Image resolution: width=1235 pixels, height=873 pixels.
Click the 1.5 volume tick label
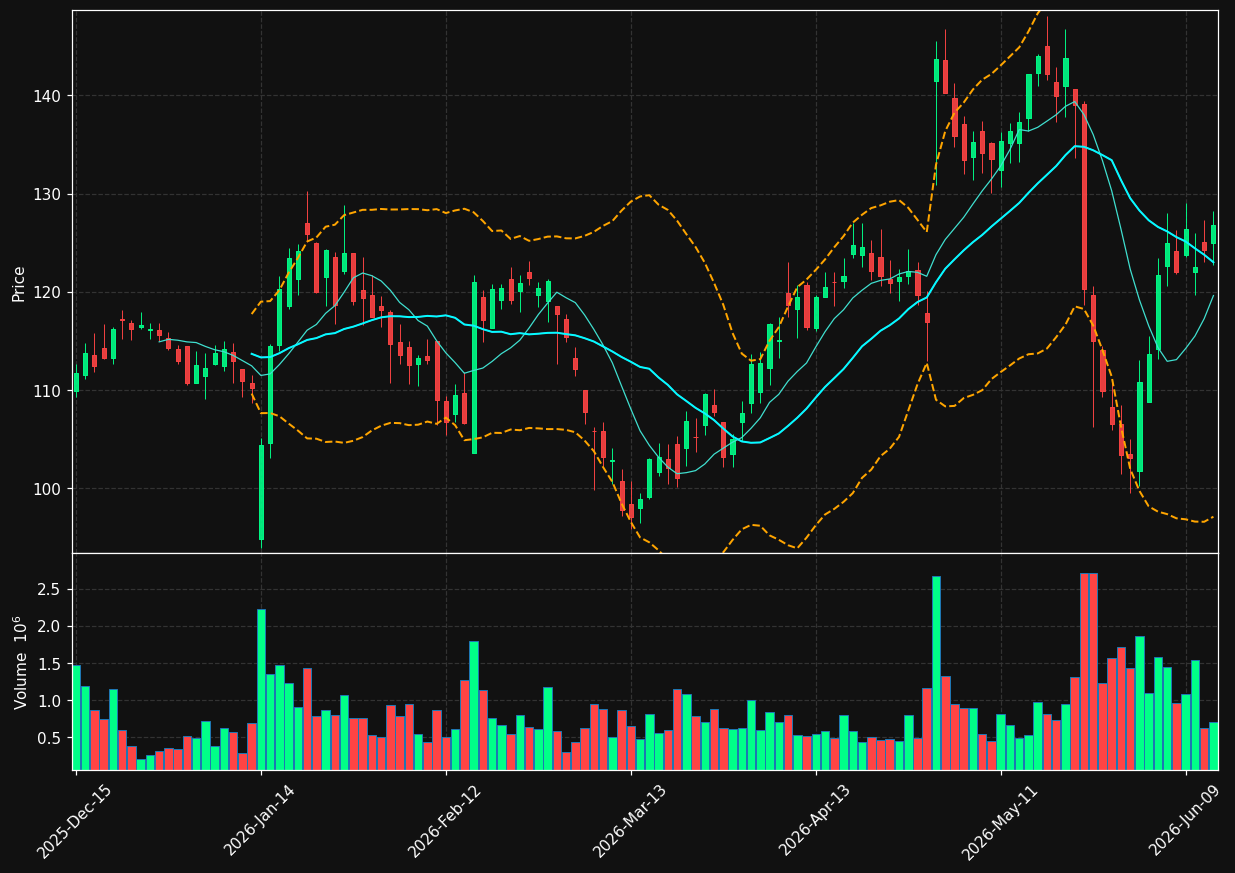50,664
